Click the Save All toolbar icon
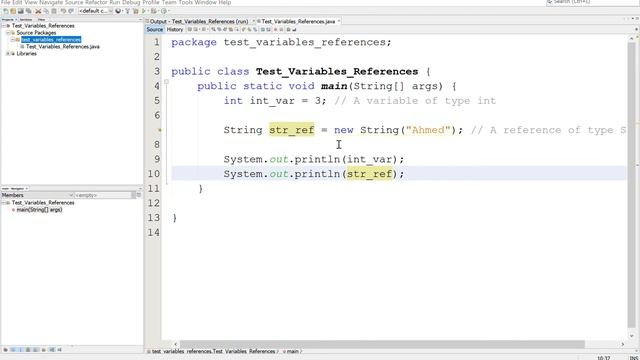640x360 pixels. [29, 11]
